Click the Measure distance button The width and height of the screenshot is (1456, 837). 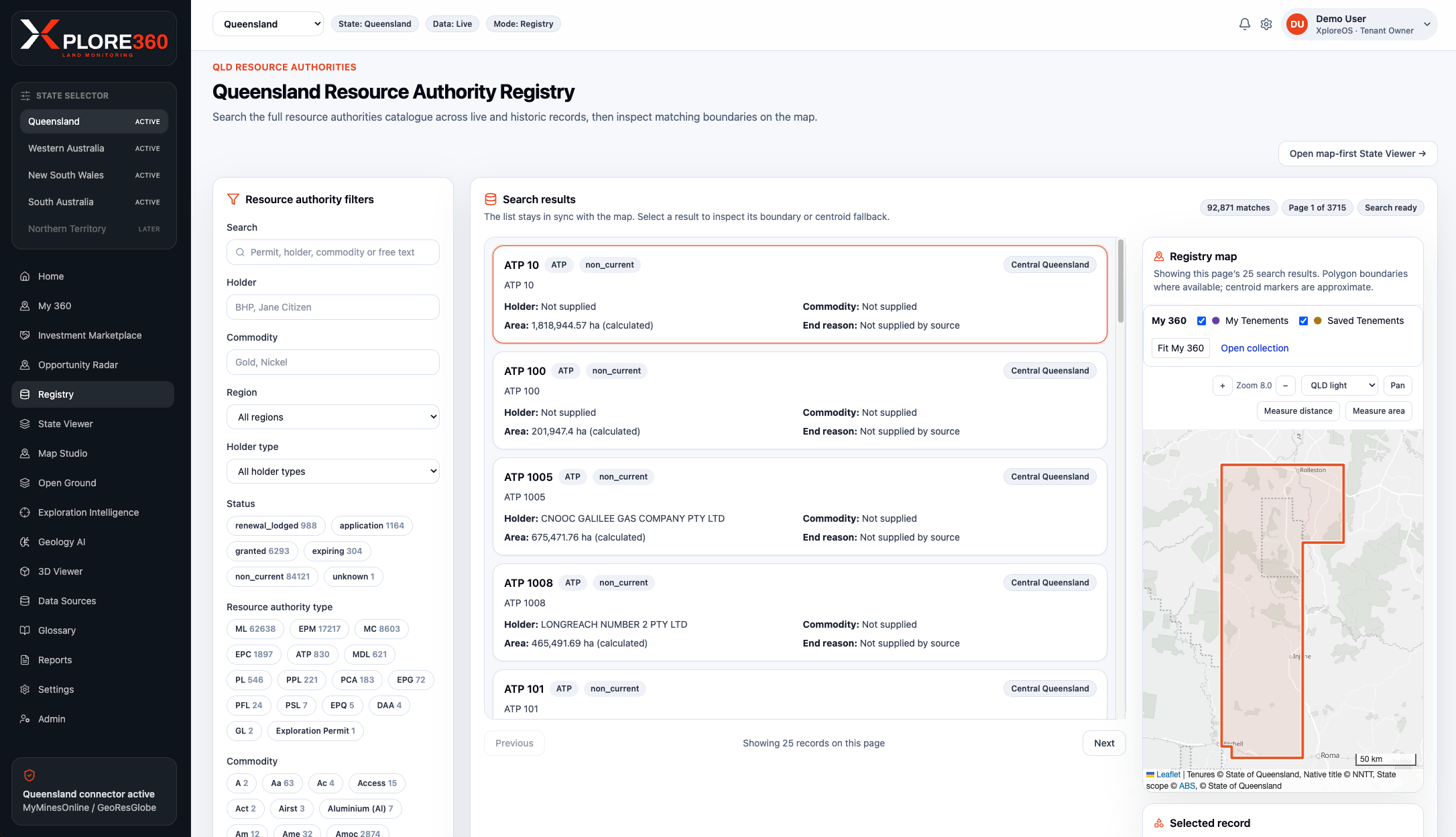pos(1298,411)
